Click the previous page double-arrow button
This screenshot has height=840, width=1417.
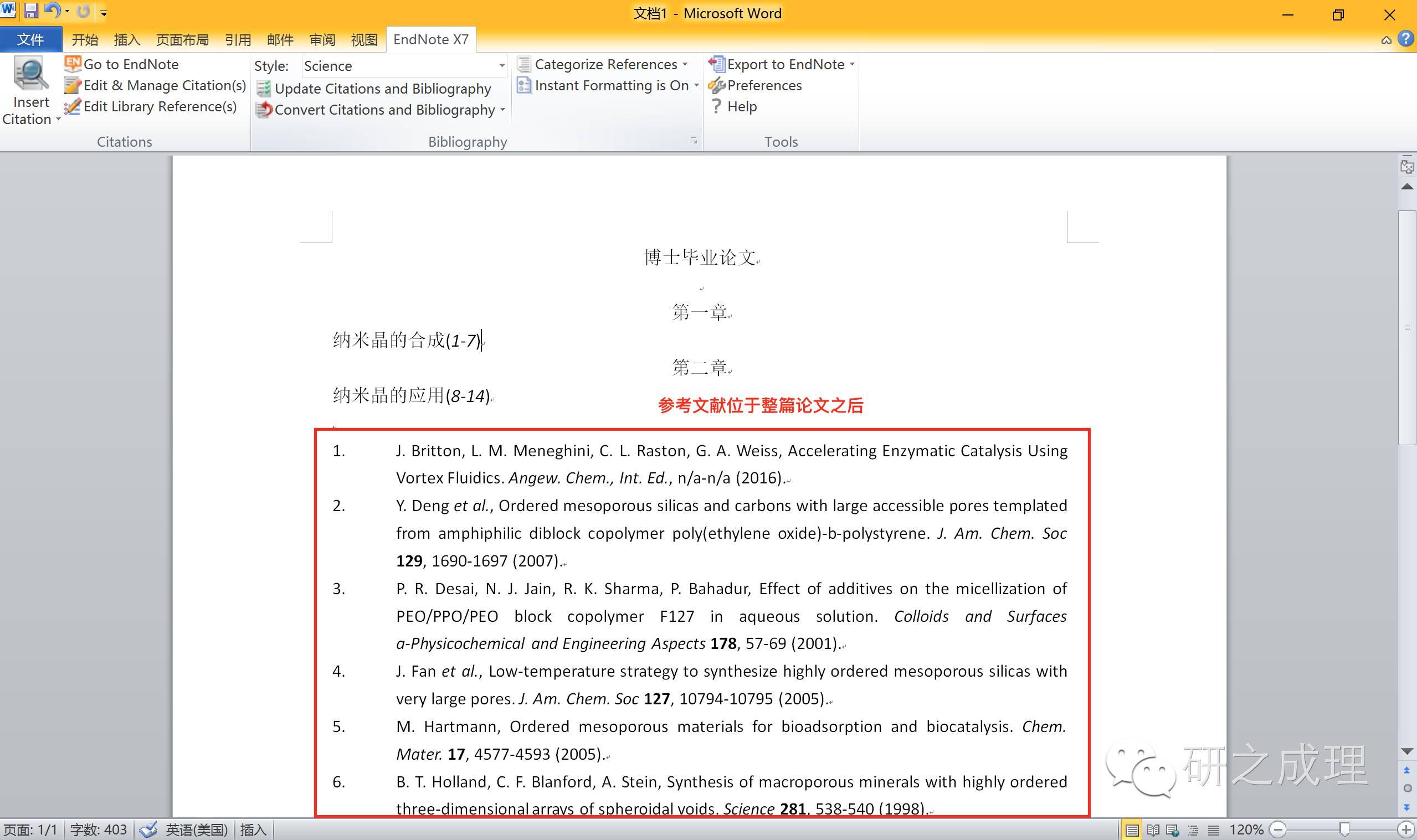(1407, 770)
